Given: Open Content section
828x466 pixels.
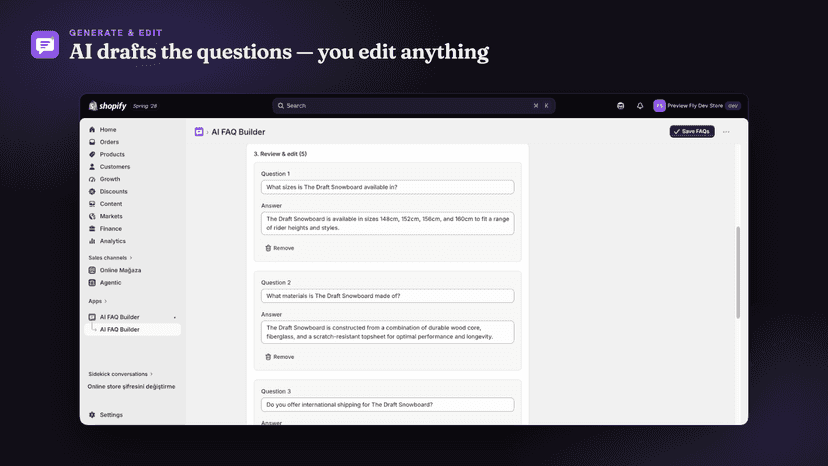Looking at the screenshot, I should pyautogui.click(x=110, y=203).
